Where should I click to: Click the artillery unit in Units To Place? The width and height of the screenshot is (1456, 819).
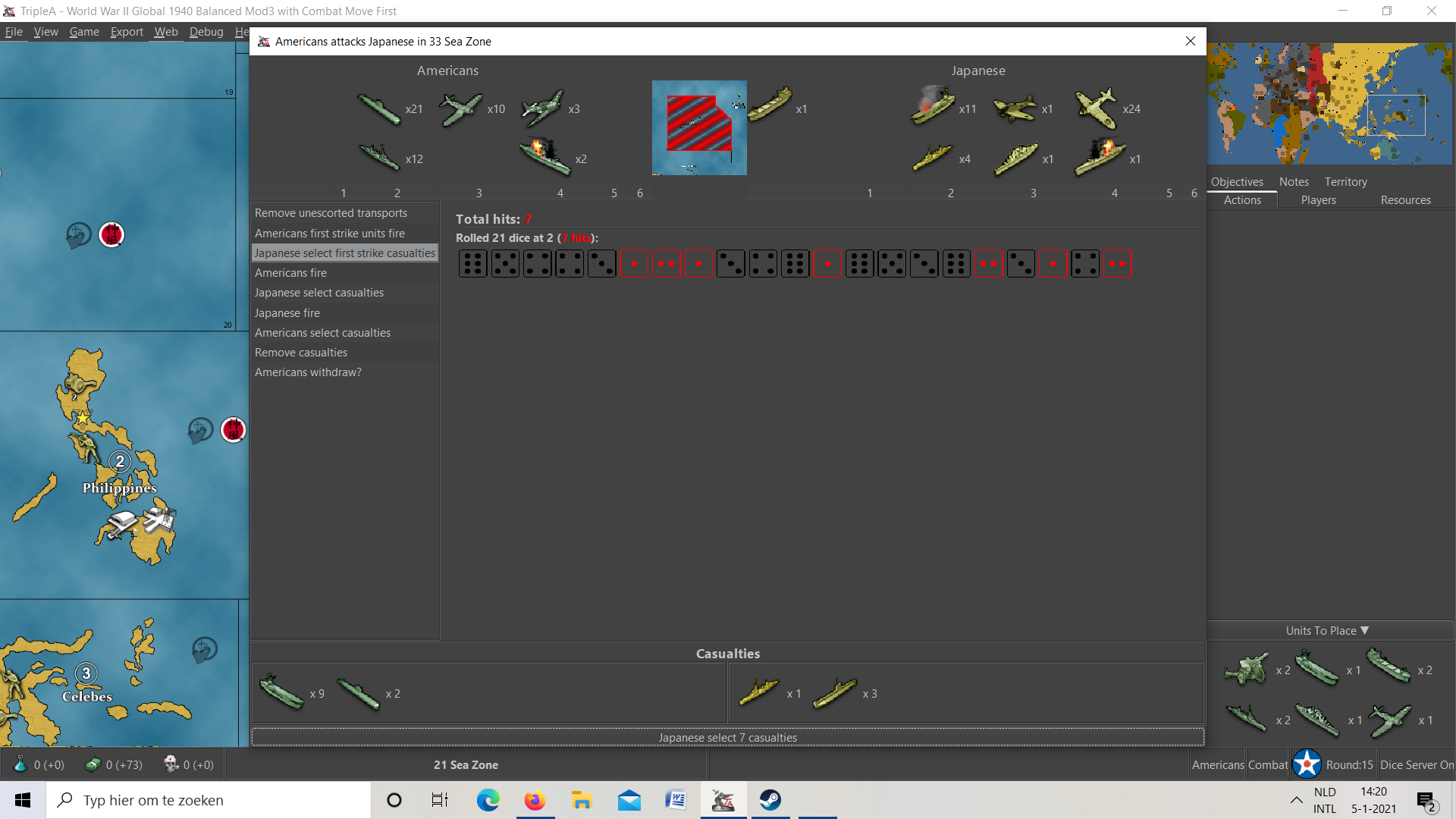coord(1246,670)
